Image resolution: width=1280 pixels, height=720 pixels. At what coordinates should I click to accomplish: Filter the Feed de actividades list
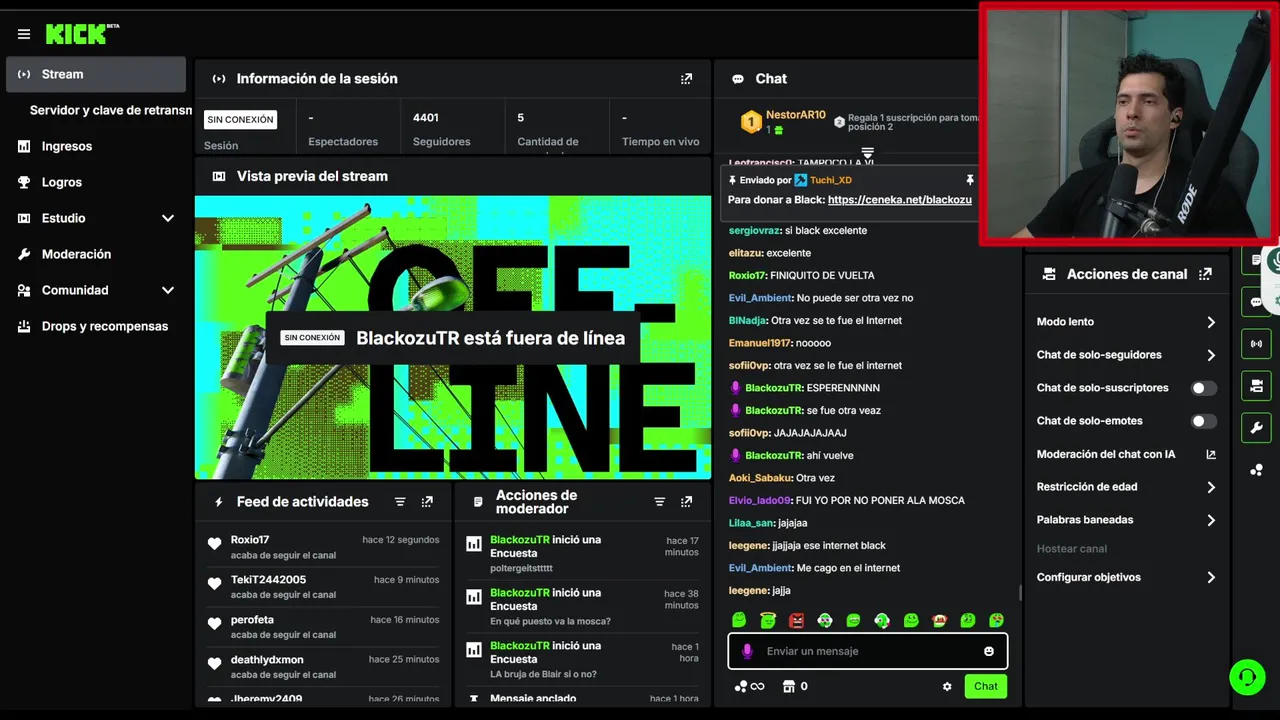(400, 502)
